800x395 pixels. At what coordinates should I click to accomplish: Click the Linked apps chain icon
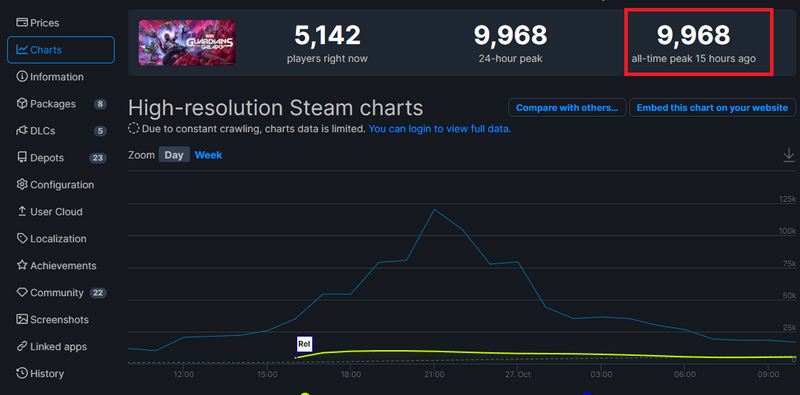(x=22, y=347)
